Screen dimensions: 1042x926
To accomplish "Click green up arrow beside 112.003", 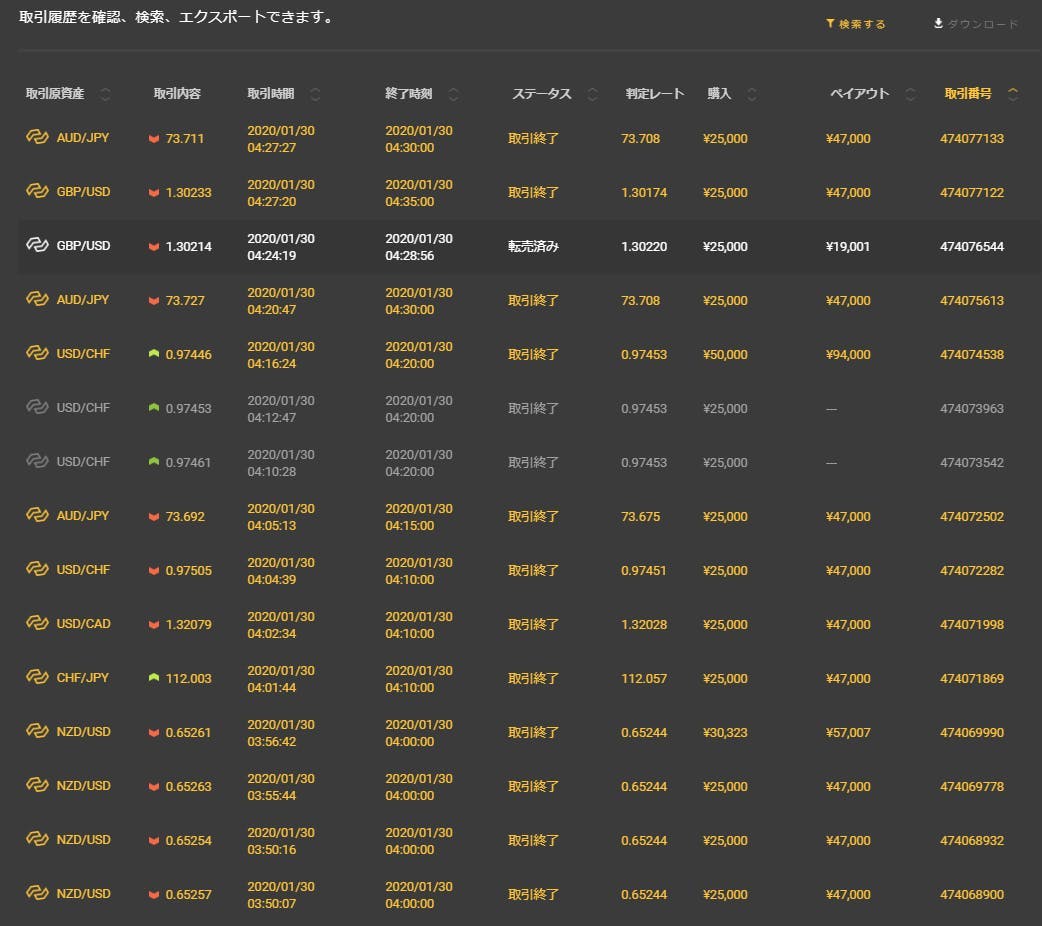I will click(154, 678).
